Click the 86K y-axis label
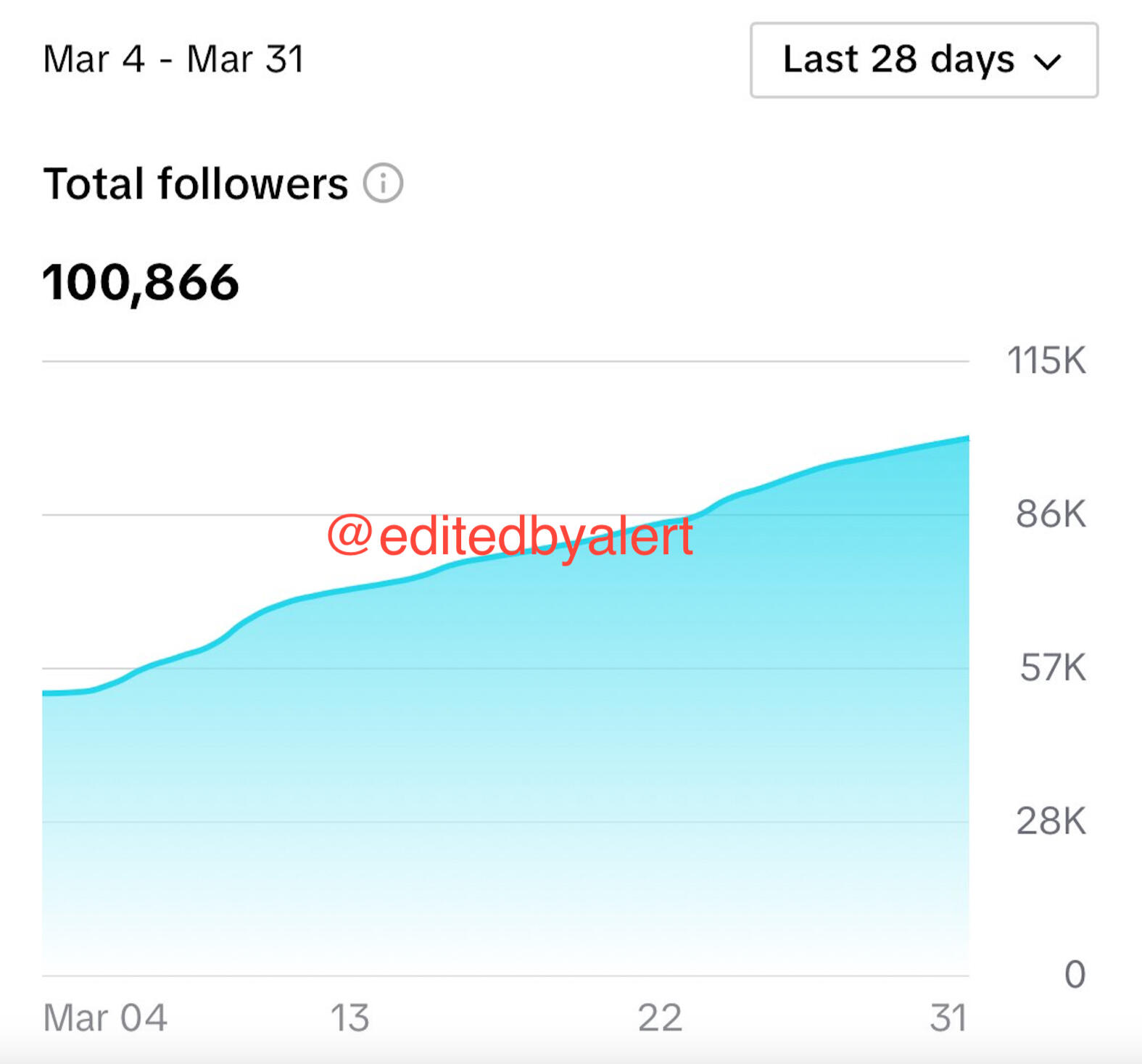 pos(1051,514)
